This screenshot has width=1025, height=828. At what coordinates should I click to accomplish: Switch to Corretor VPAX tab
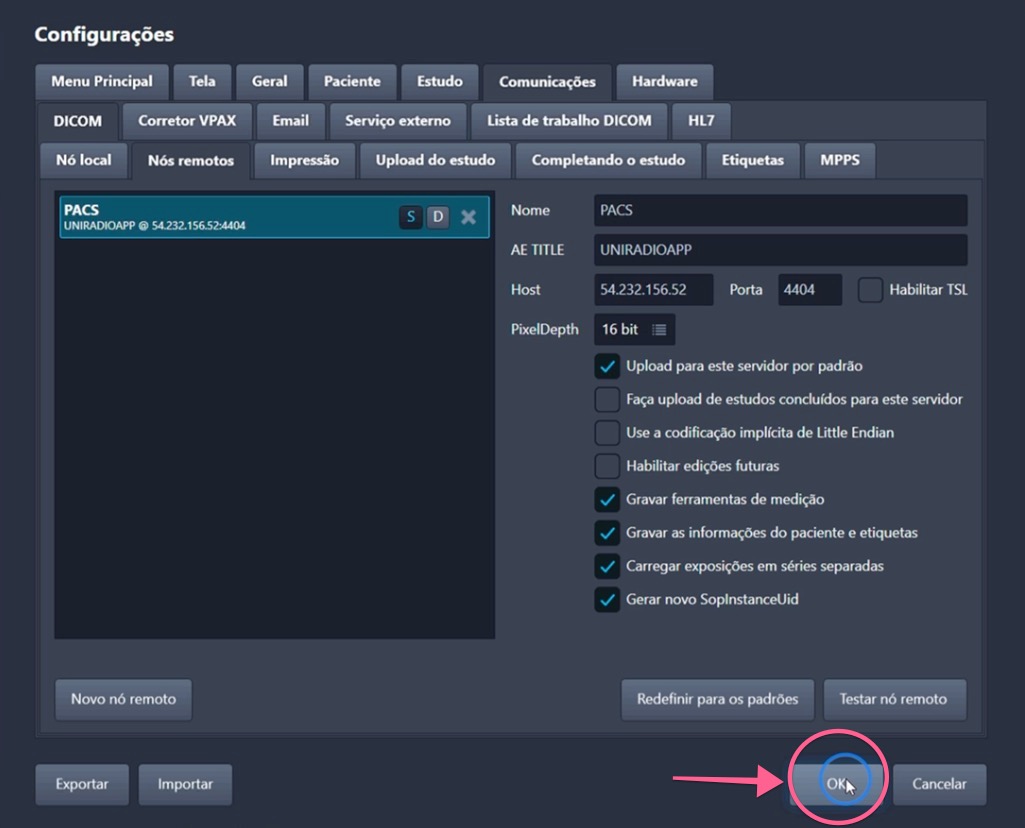[187, 121]
